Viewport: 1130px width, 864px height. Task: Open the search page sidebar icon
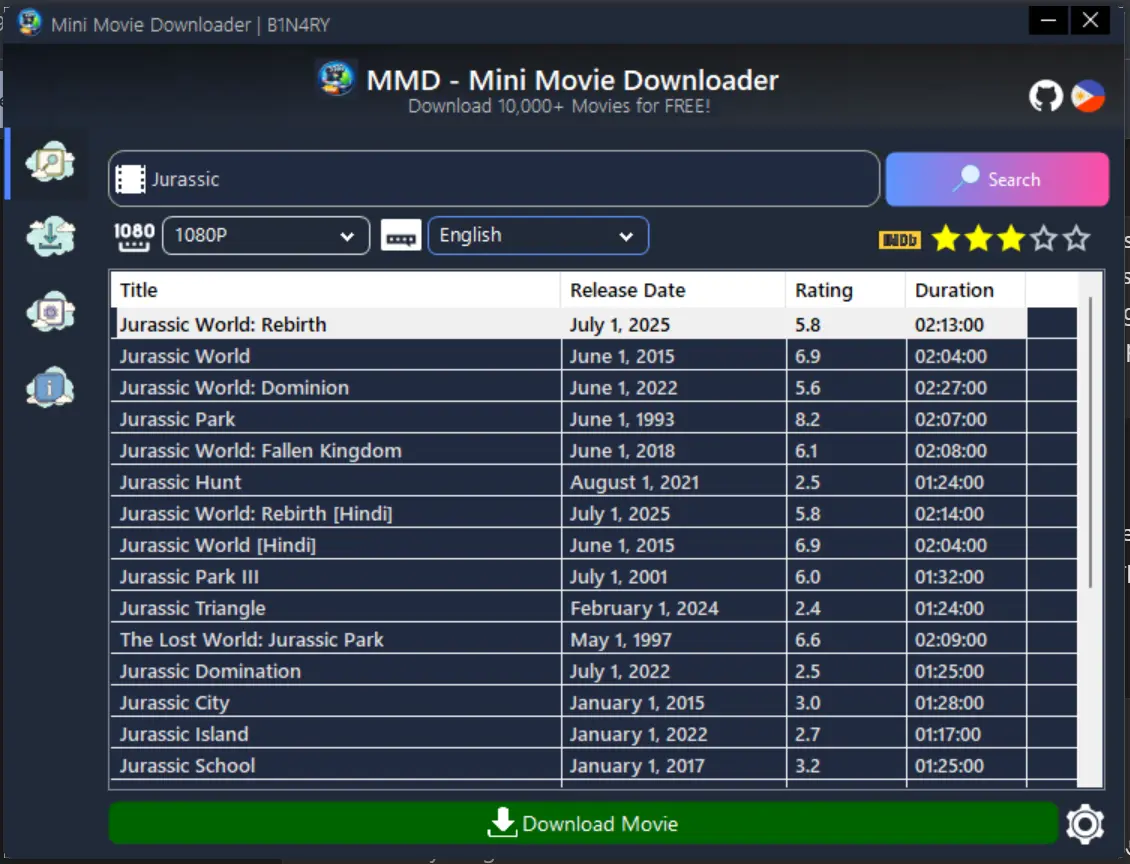(x=50, y=163)
